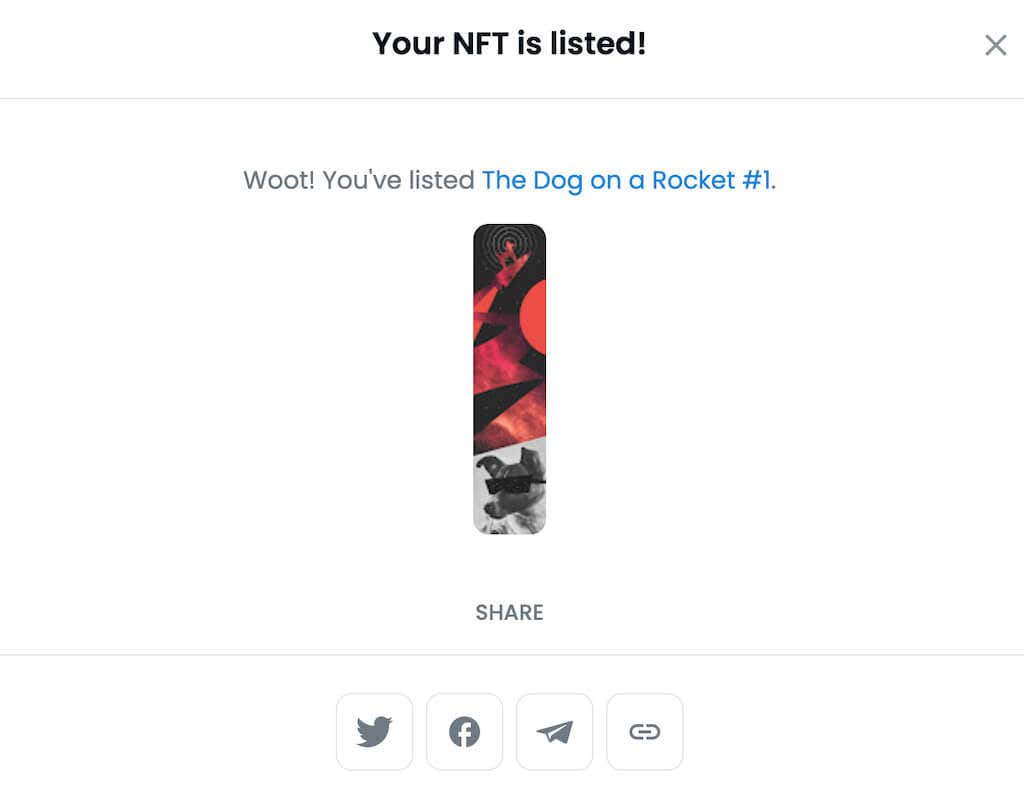Click the orange-red circle in the artwork

tap(535, 316)
